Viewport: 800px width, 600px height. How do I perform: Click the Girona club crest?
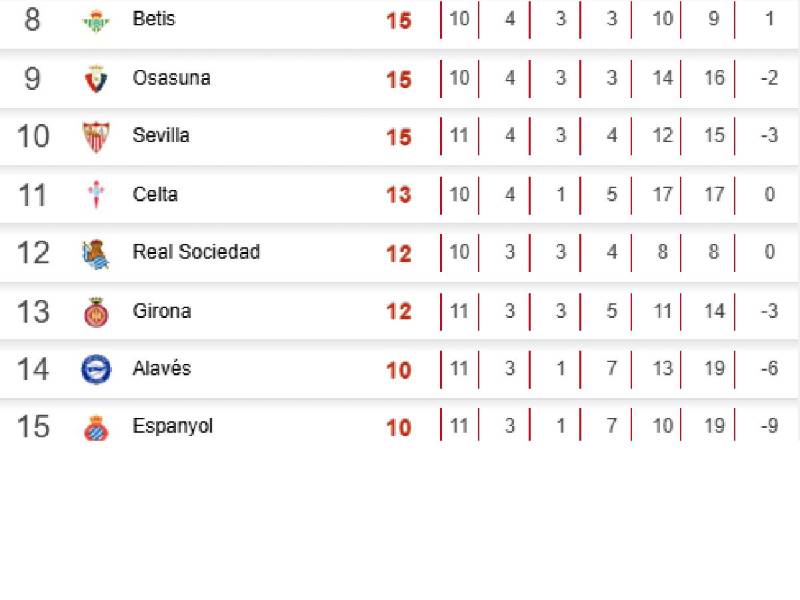[x=96, y=312]
